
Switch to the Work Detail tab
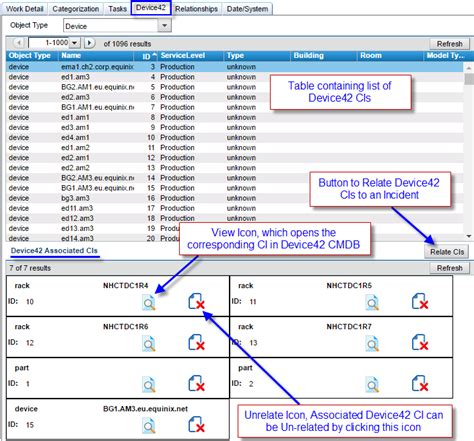pyautogui.click(x=24, y=9)
